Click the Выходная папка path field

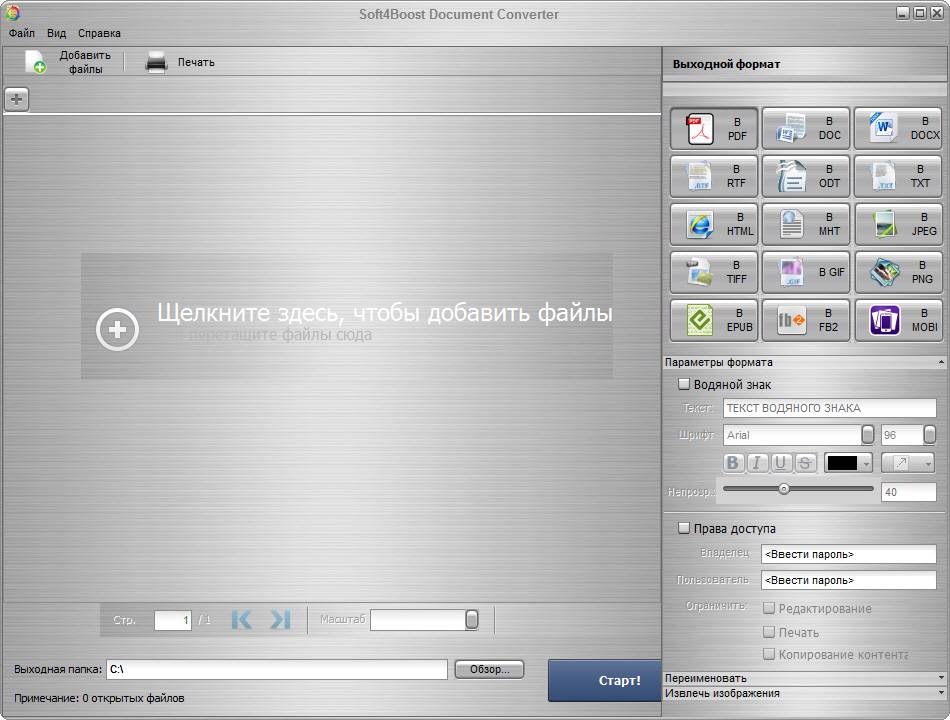point(276,669)
